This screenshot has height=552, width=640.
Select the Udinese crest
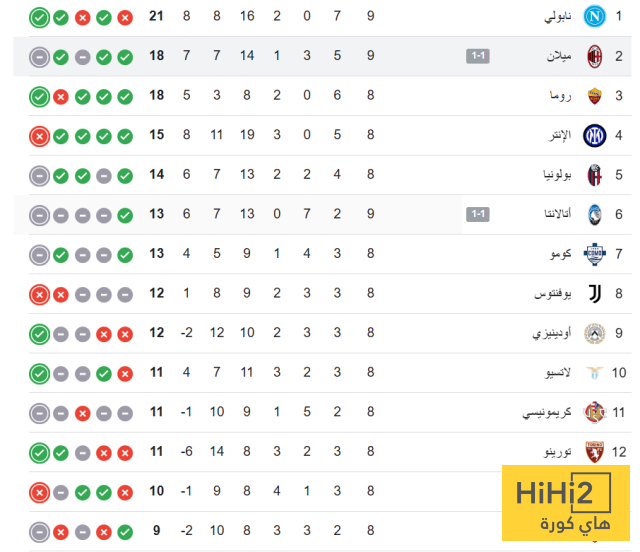(595, 333)
